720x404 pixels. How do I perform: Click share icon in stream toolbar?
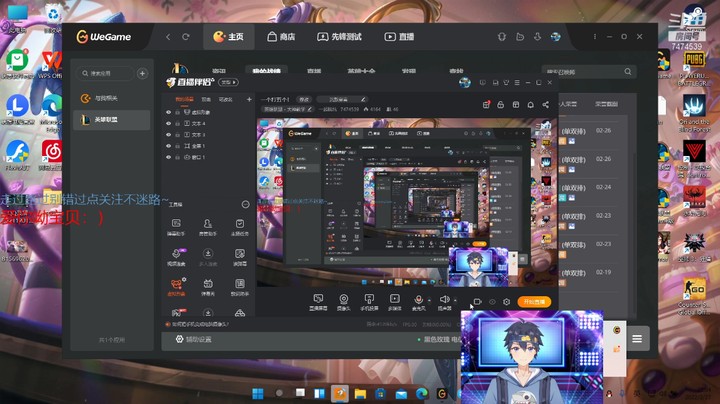pyautogui.click(x=546, y=105)
